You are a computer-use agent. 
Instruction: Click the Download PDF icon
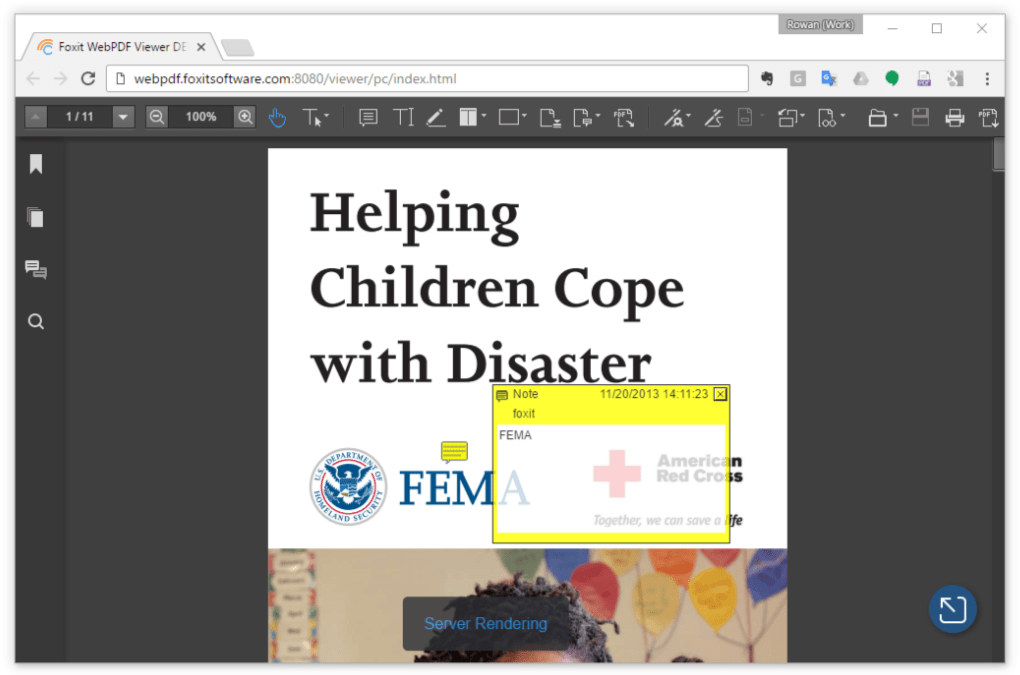click(988, 118)
